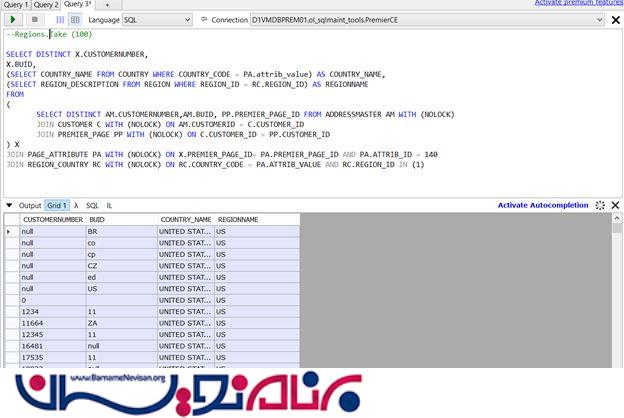
Task: Click the swap arrows icon before Connection
Action: pos(204,19)
